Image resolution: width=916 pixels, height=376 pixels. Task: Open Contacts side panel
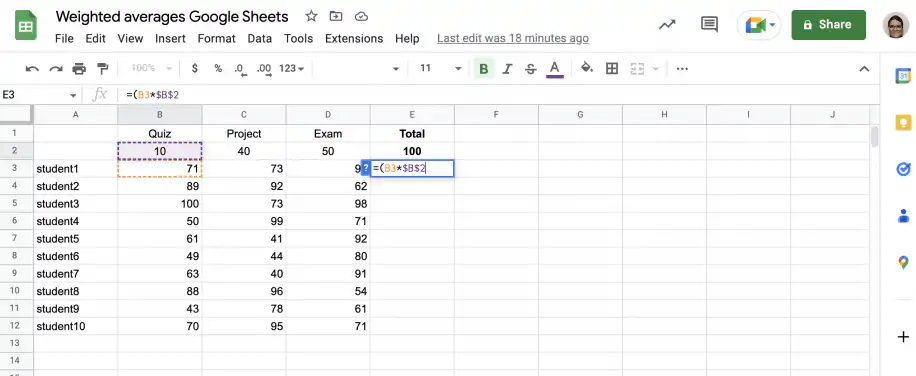pos(903,216)
